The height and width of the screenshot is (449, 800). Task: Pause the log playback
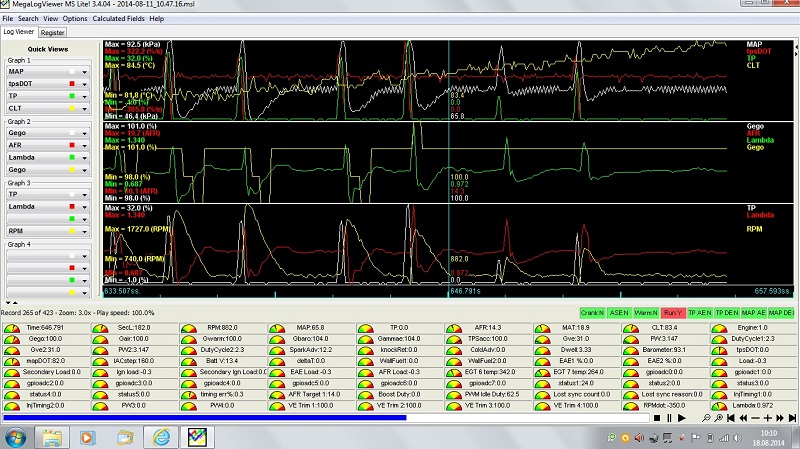point(669,418)
